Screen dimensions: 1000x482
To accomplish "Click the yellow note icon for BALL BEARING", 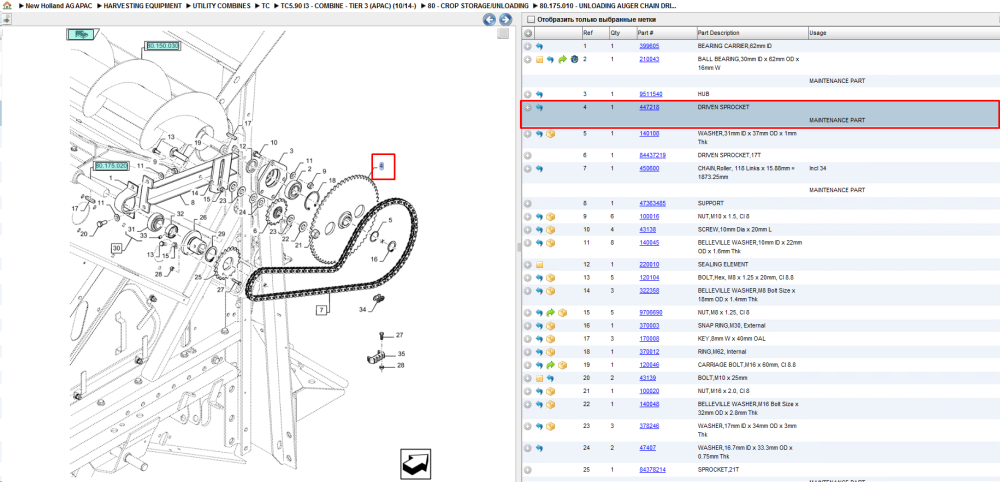I will coord(539,59).
